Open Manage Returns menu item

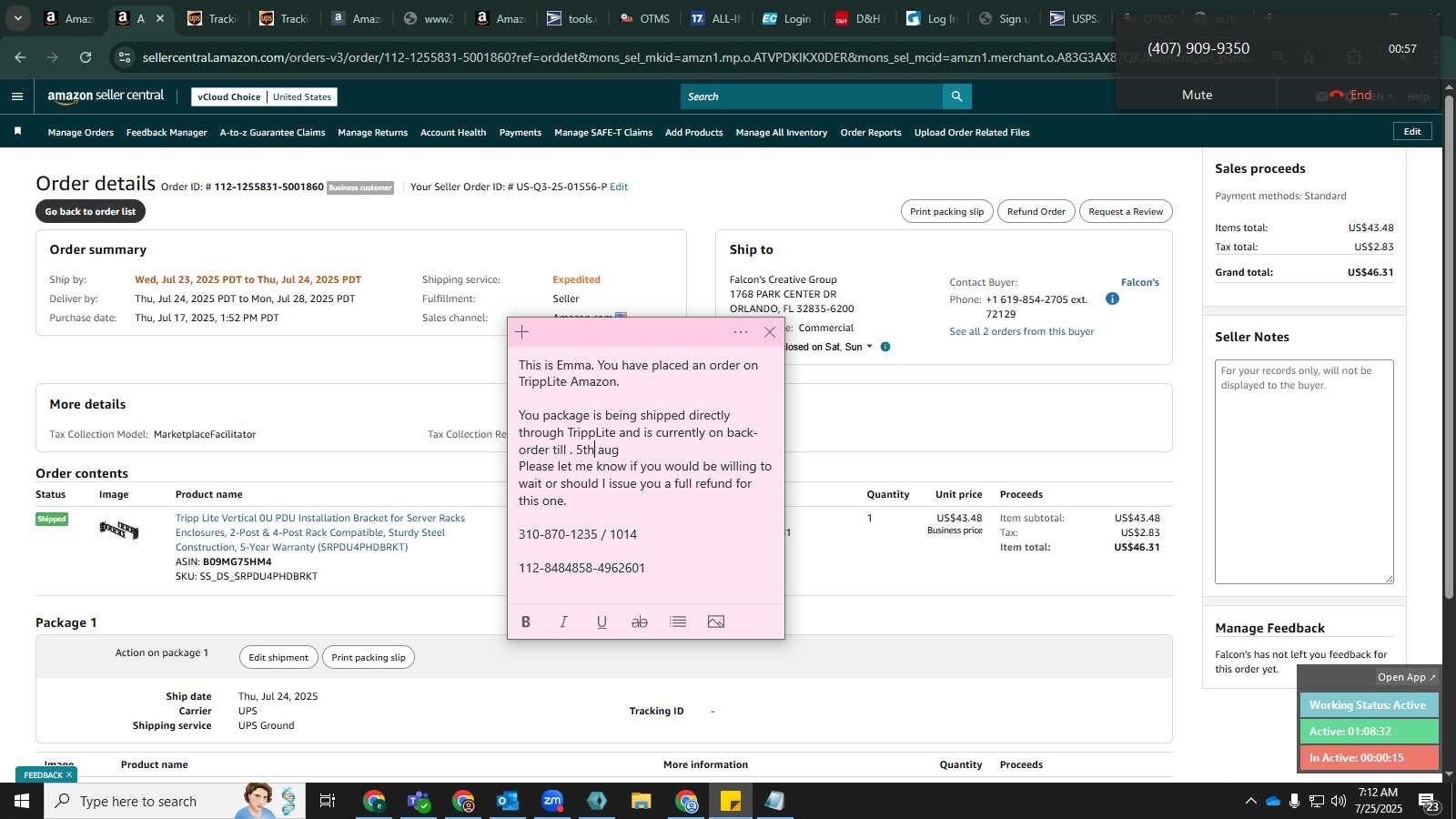(x=372, y=133)
